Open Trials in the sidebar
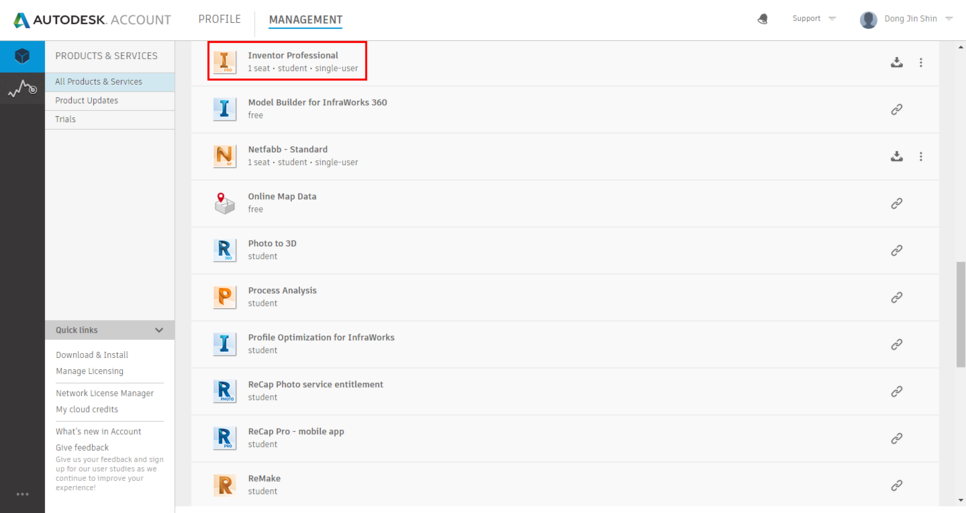The width and height of the screenshot is (966, 513). pyautogui.click(x=110, y=119)
